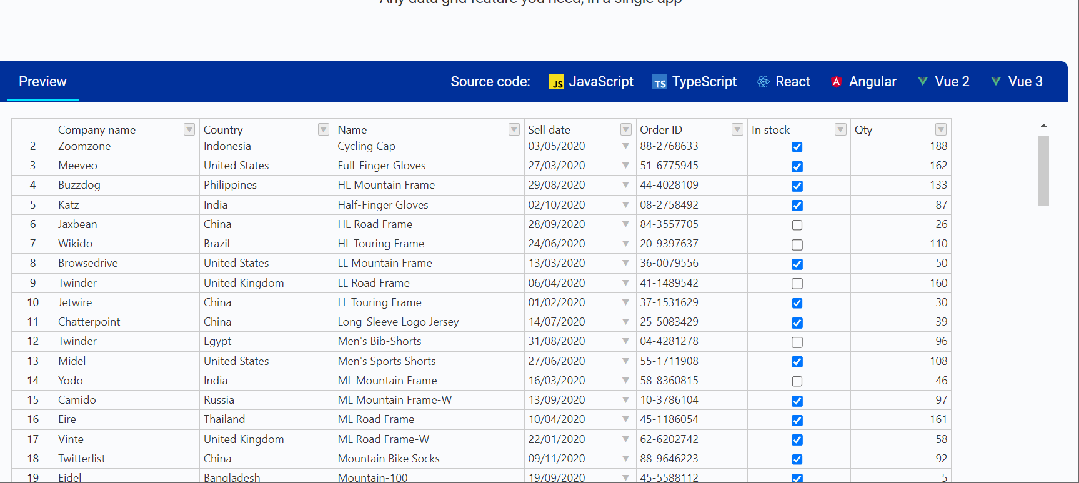Open the TypeScript source code link
Image resolution: width=1079 pixels, height=483 pixels.
tap(704, 82)
